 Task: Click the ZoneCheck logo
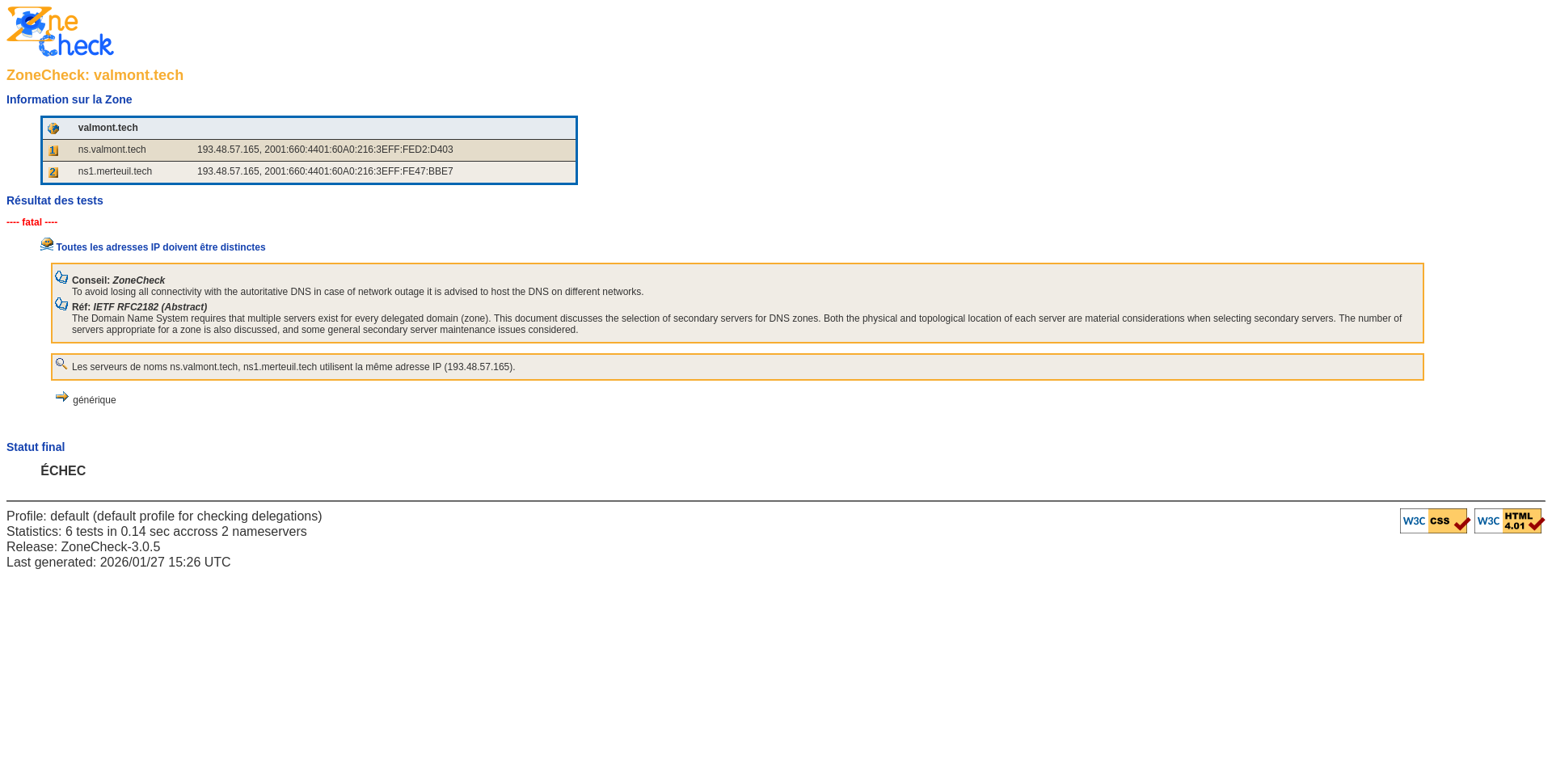tap(61, 32)
